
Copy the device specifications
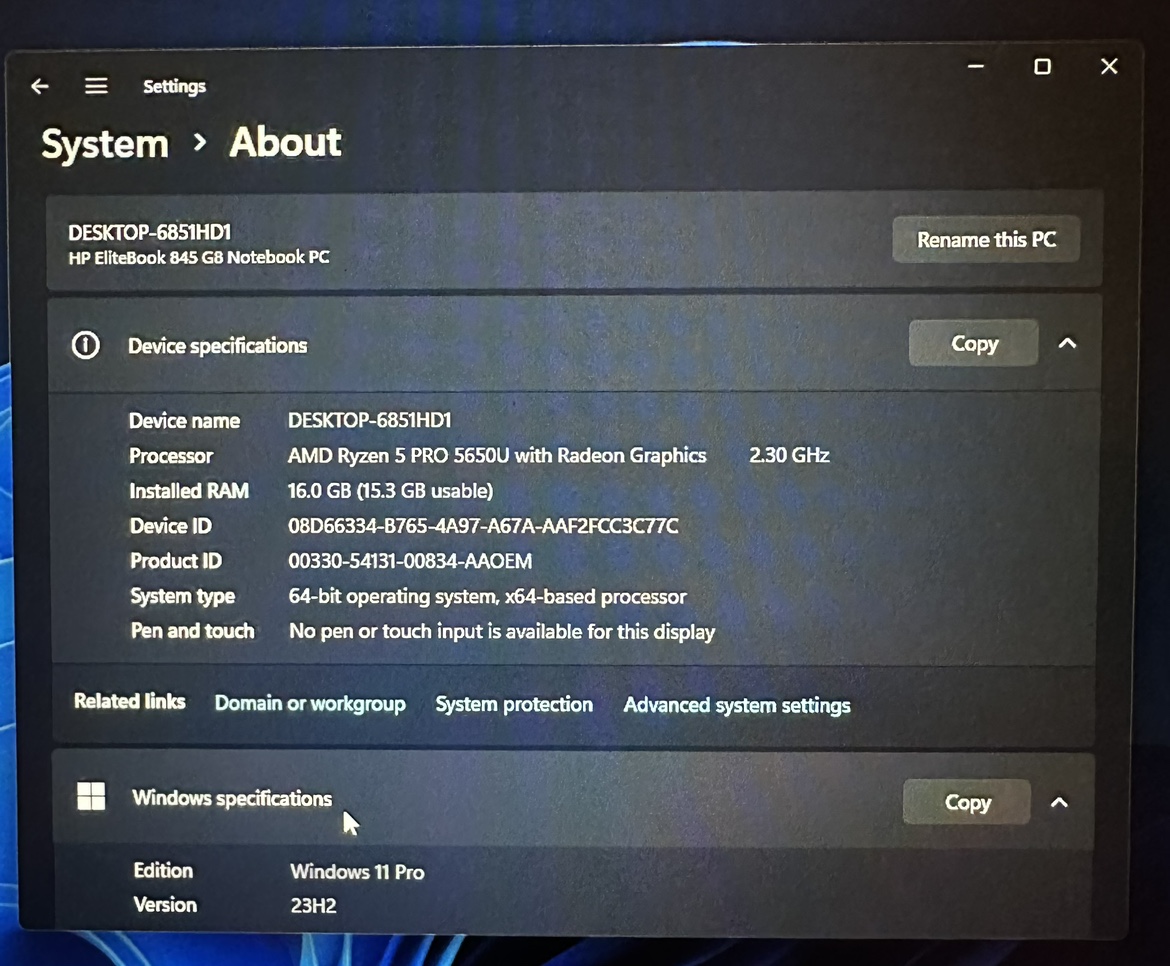click(973, 343)
